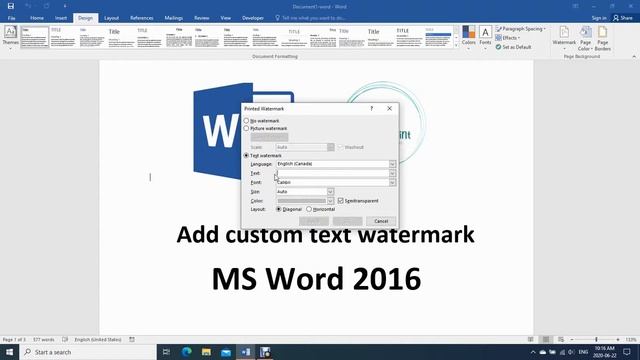
Task: Switch to Web Layout view
Action: tap(561, 340)
